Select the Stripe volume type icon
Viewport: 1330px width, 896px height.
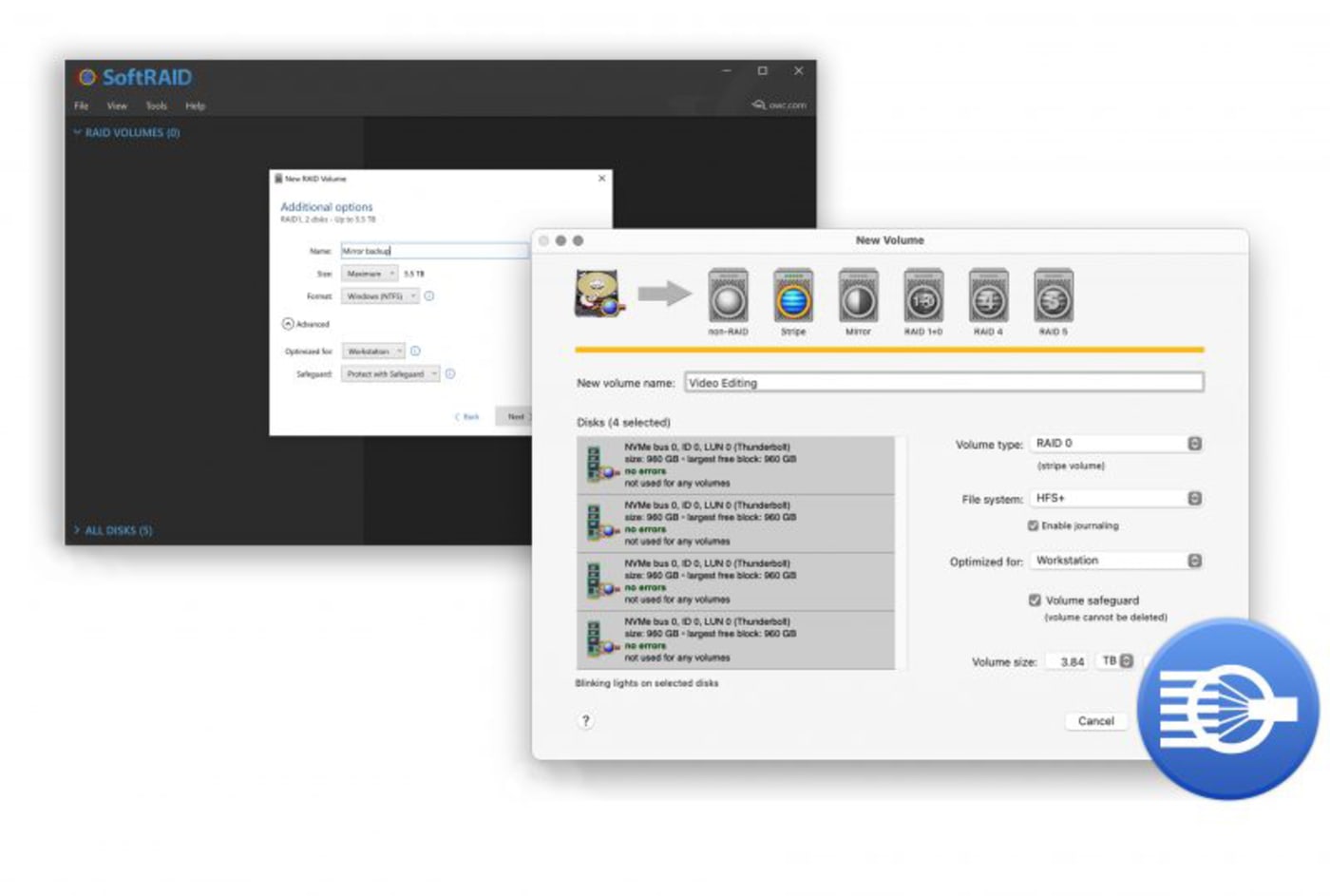tap(793, 296)
